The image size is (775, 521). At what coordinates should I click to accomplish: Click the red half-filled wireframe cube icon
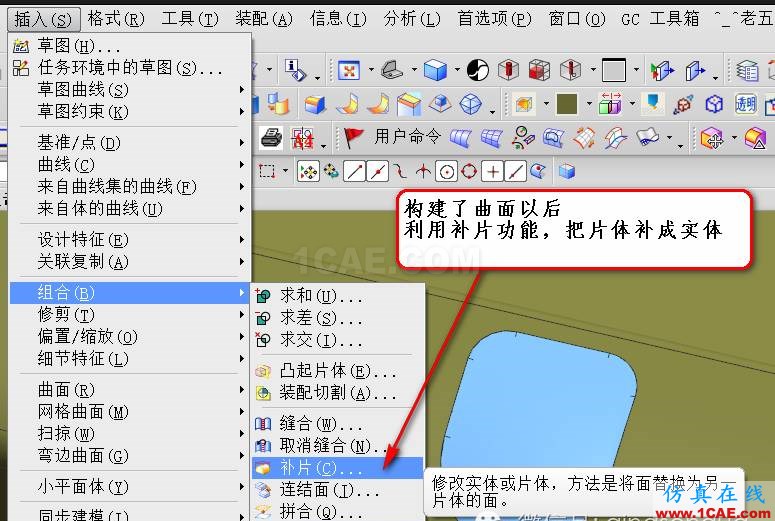pos(539,70)
